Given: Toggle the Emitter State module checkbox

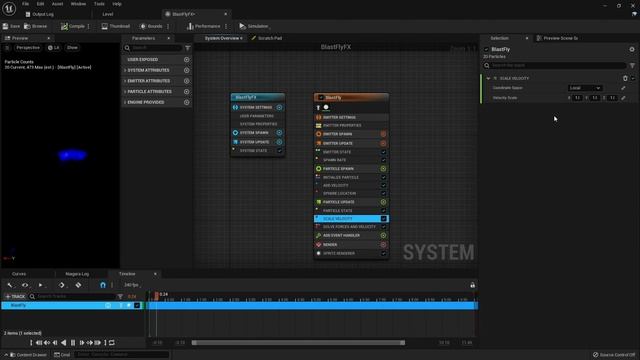Looking at the screenshot, I should pos(384,152).
